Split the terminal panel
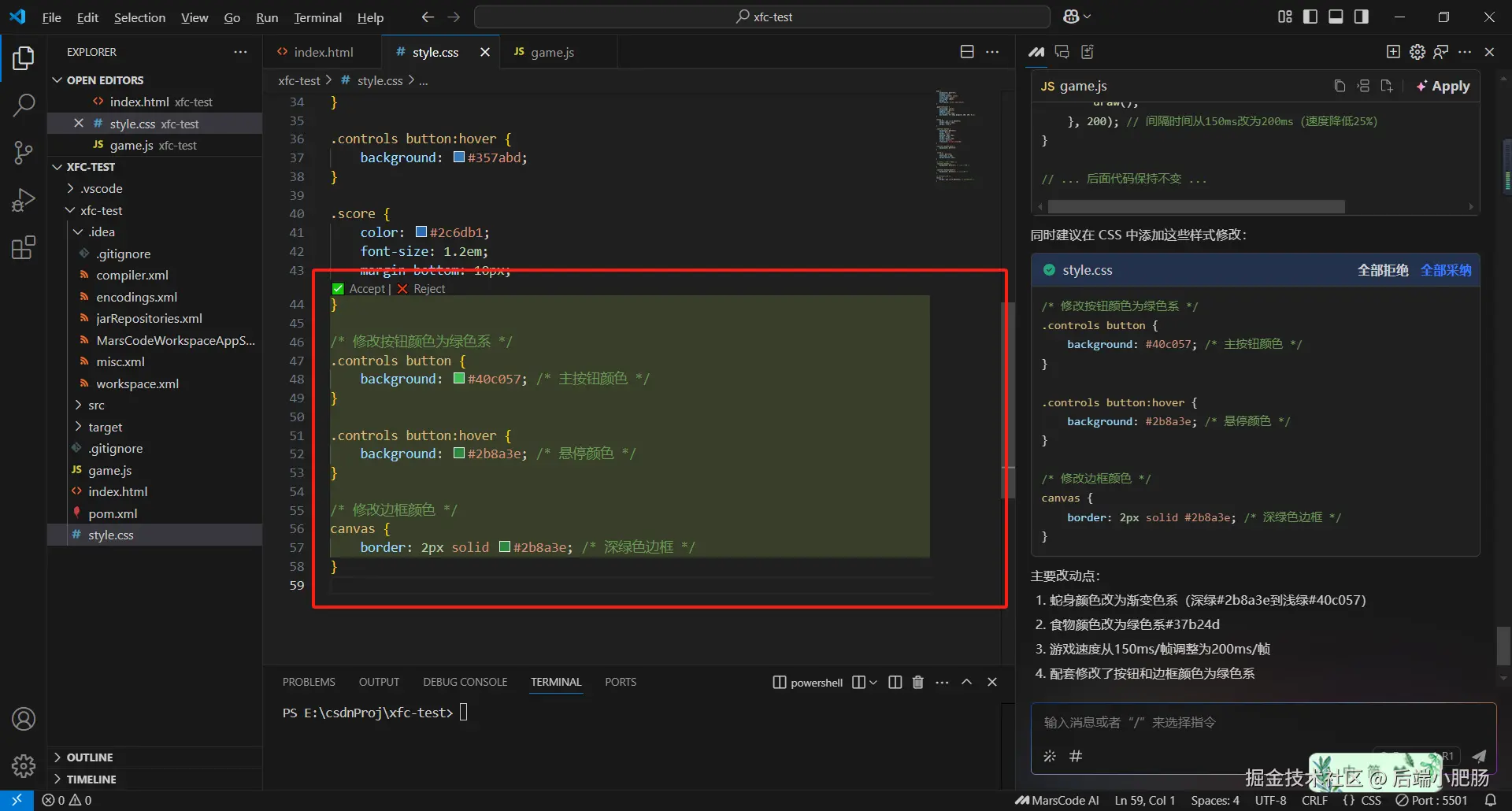The image size is (1512, 811). 895,682
